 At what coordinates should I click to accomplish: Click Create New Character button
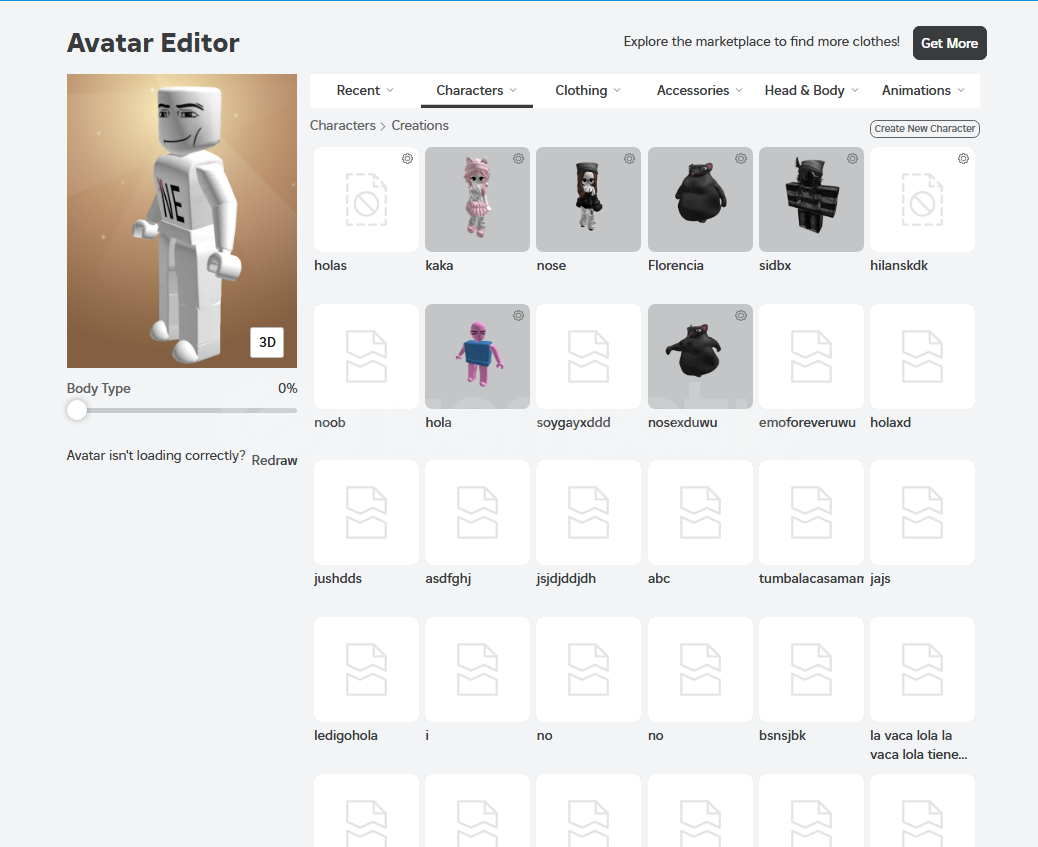[x=924, y=128]
